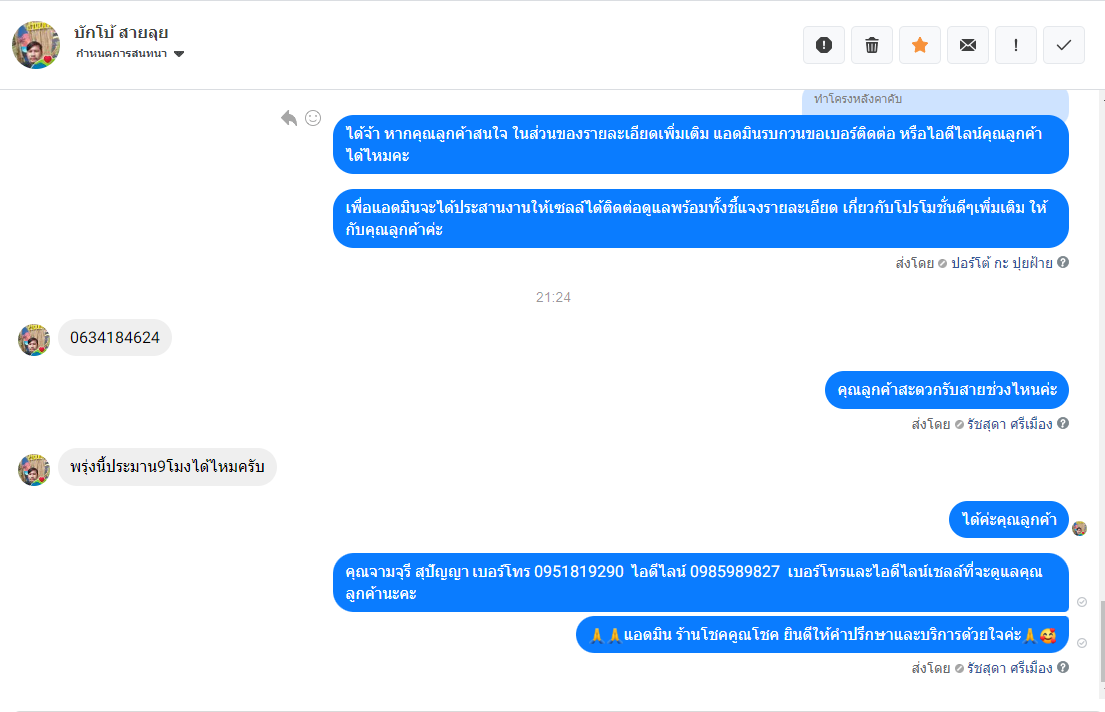1105x712 pixels.
Task: Open the กำหนดการสนทนา dropdown arrow
Action: coord(179,54)
